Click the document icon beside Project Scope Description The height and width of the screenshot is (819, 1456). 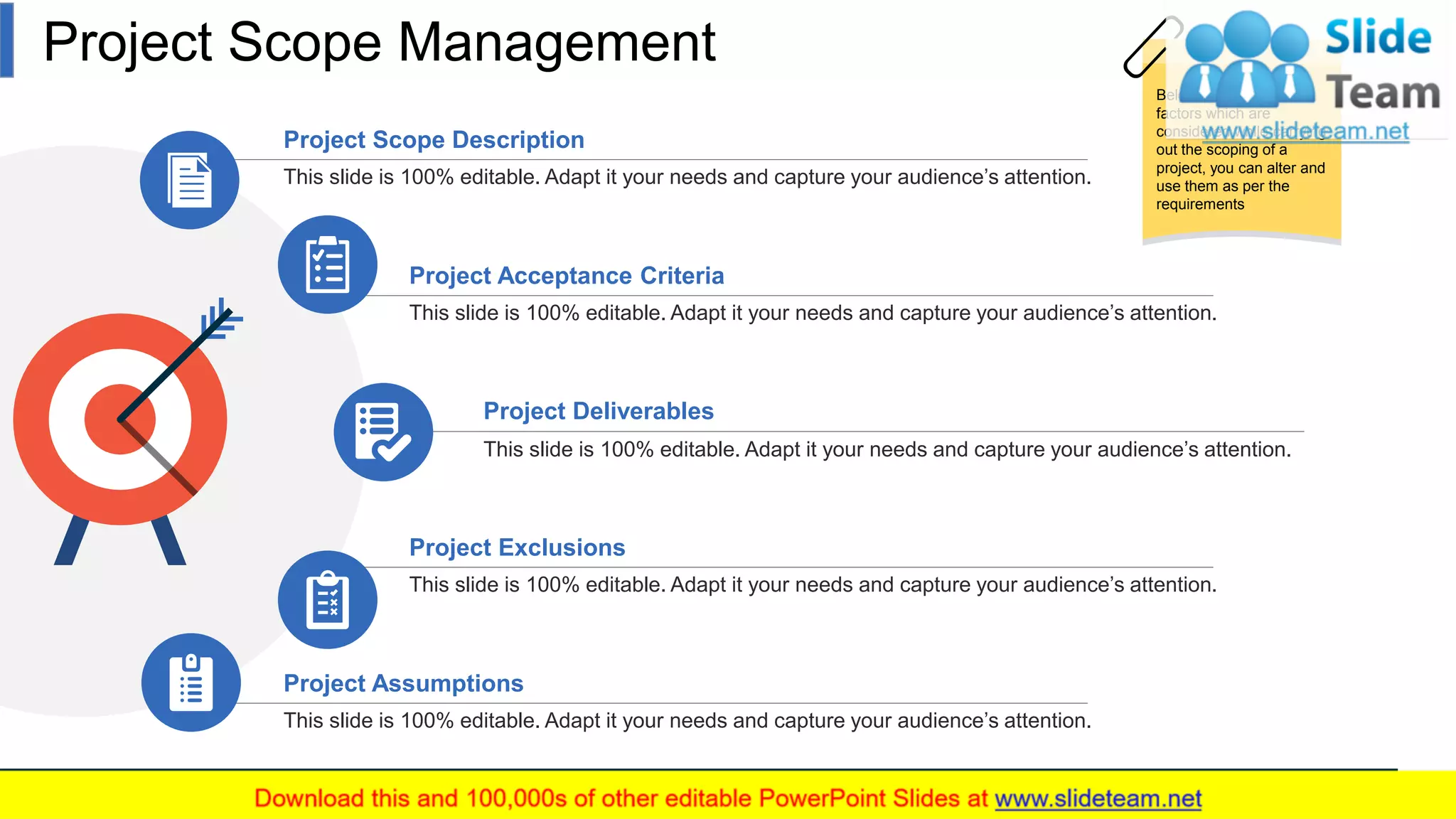pos(190,180)
